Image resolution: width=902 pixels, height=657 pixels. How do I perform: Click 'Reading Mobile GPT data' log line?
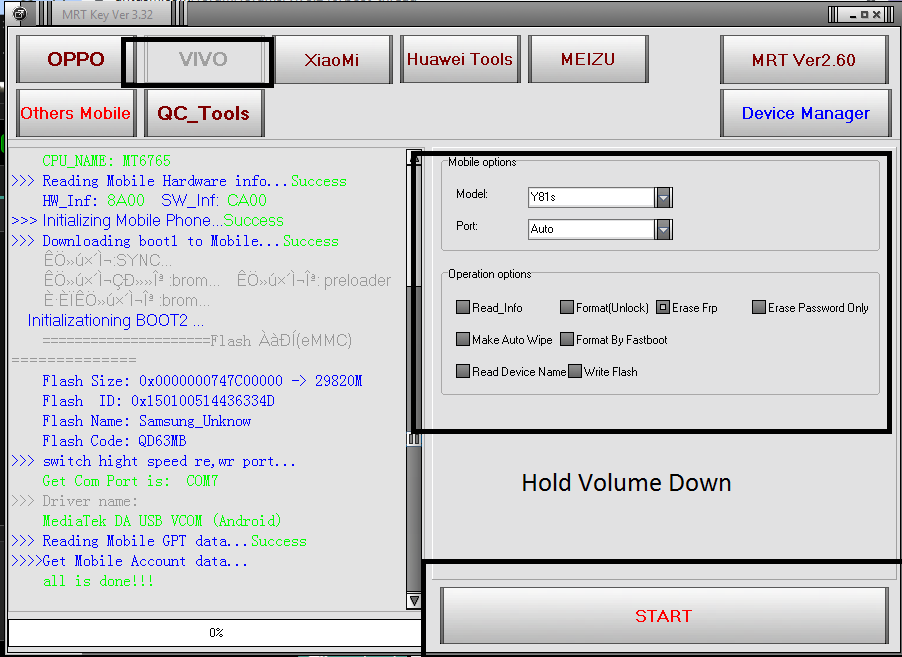[159, 541]
